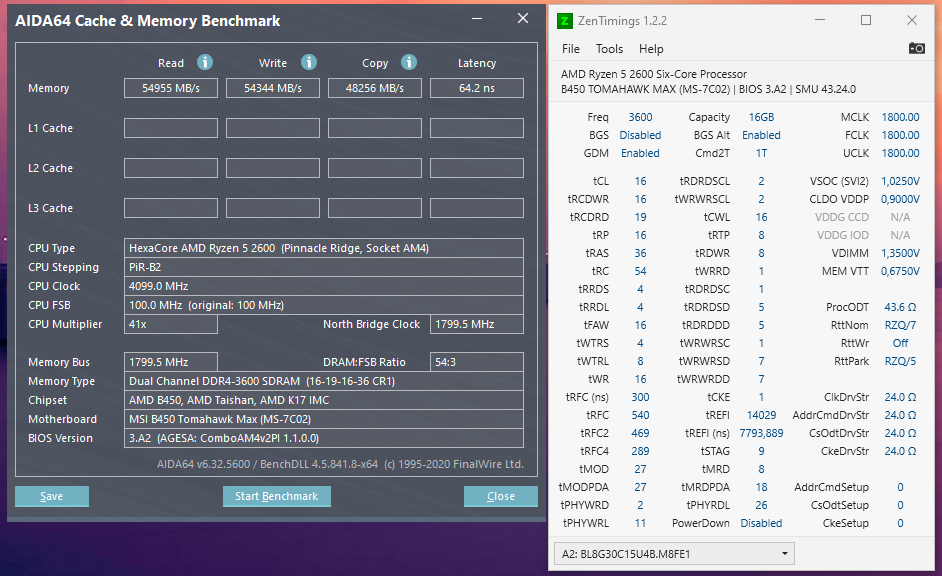This screenshot has height=576, width=942.
Task: Expand the memory module slot dropdown
Action: [x=674, y=554]
